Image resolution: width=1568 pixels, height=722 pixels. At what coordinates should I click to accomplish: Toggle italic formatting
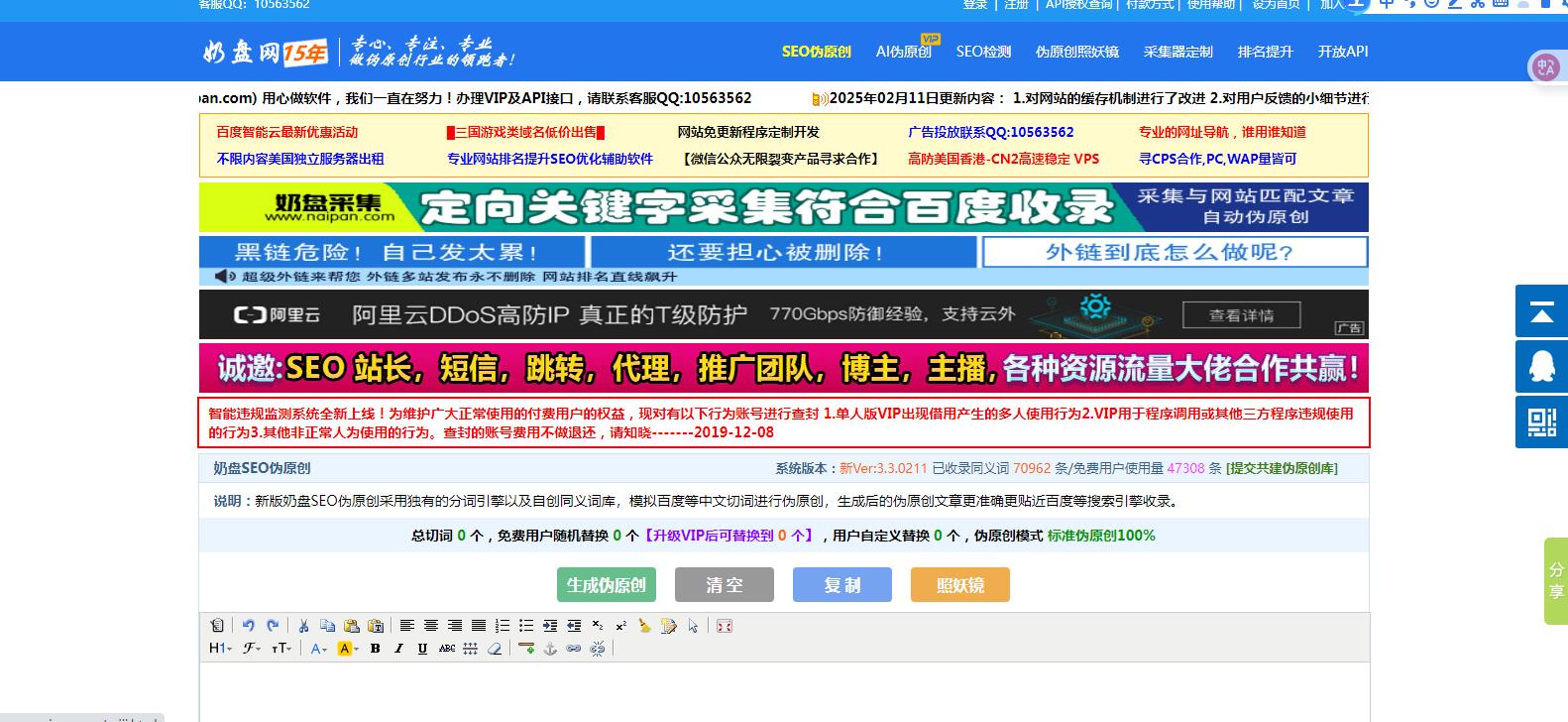click(398, 649)
